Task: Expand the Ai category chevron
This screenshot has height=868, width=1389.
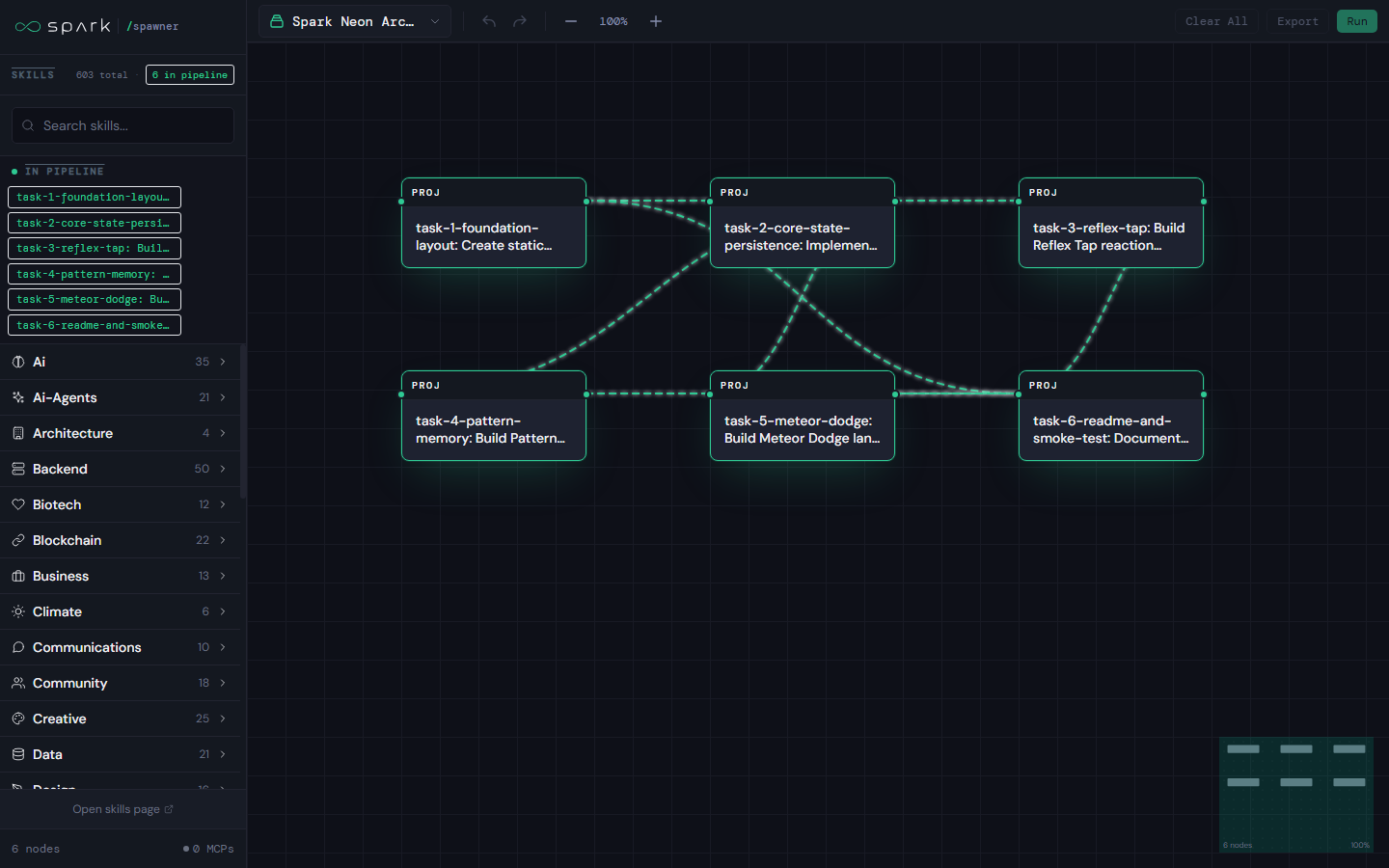Action: pos(223,362)
